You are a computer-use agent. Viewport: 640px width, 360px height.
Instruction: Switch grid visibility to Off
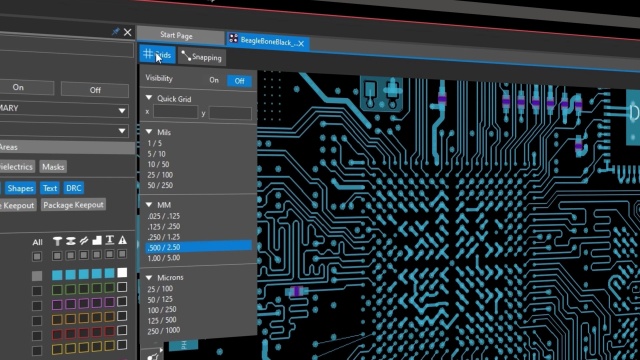pyautogui.click(x=239, y=81)
